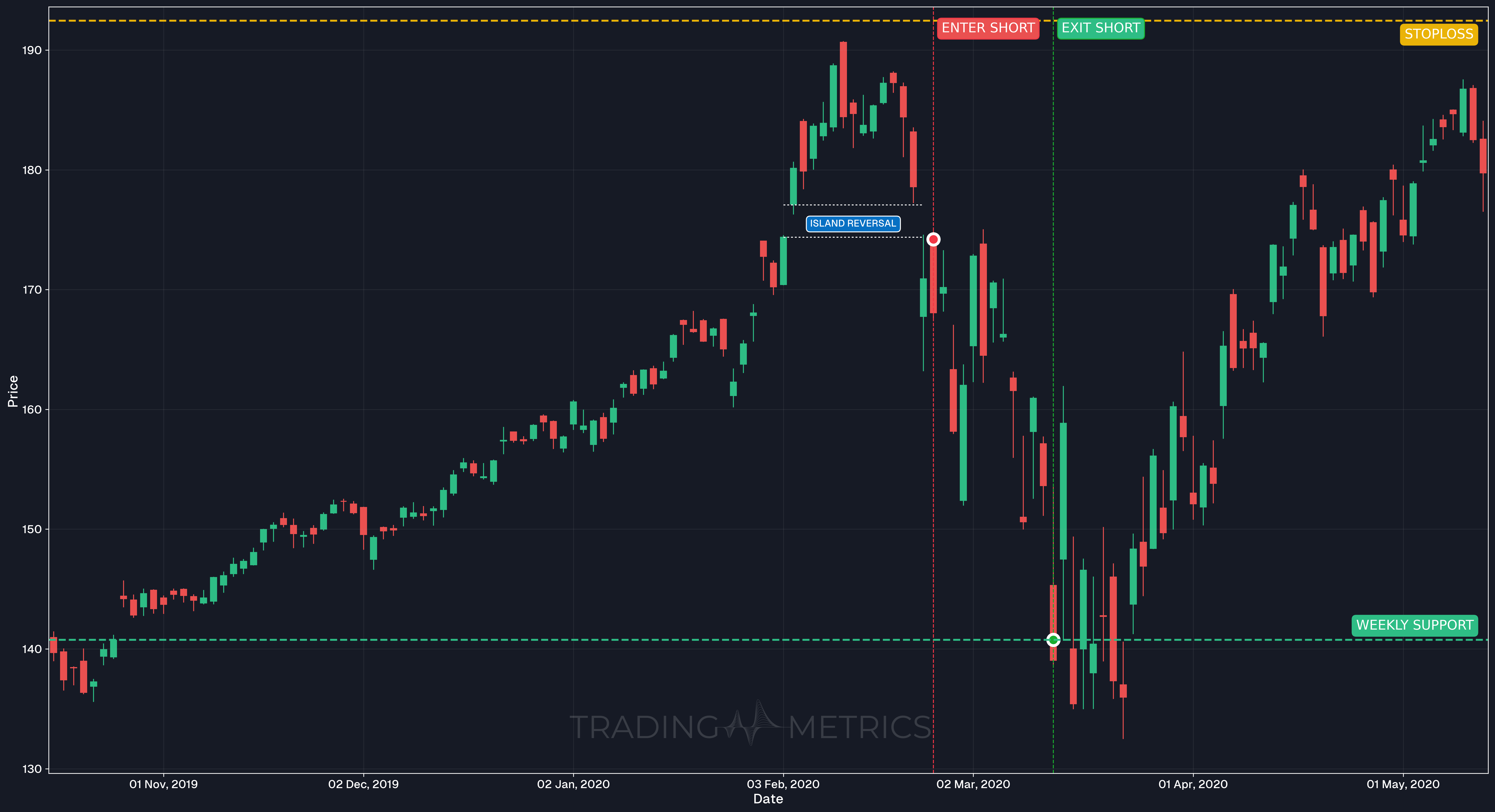Click the 03 Feb, 2020 date tick
The image size is (1495, 812).
[x=783, y=784]
